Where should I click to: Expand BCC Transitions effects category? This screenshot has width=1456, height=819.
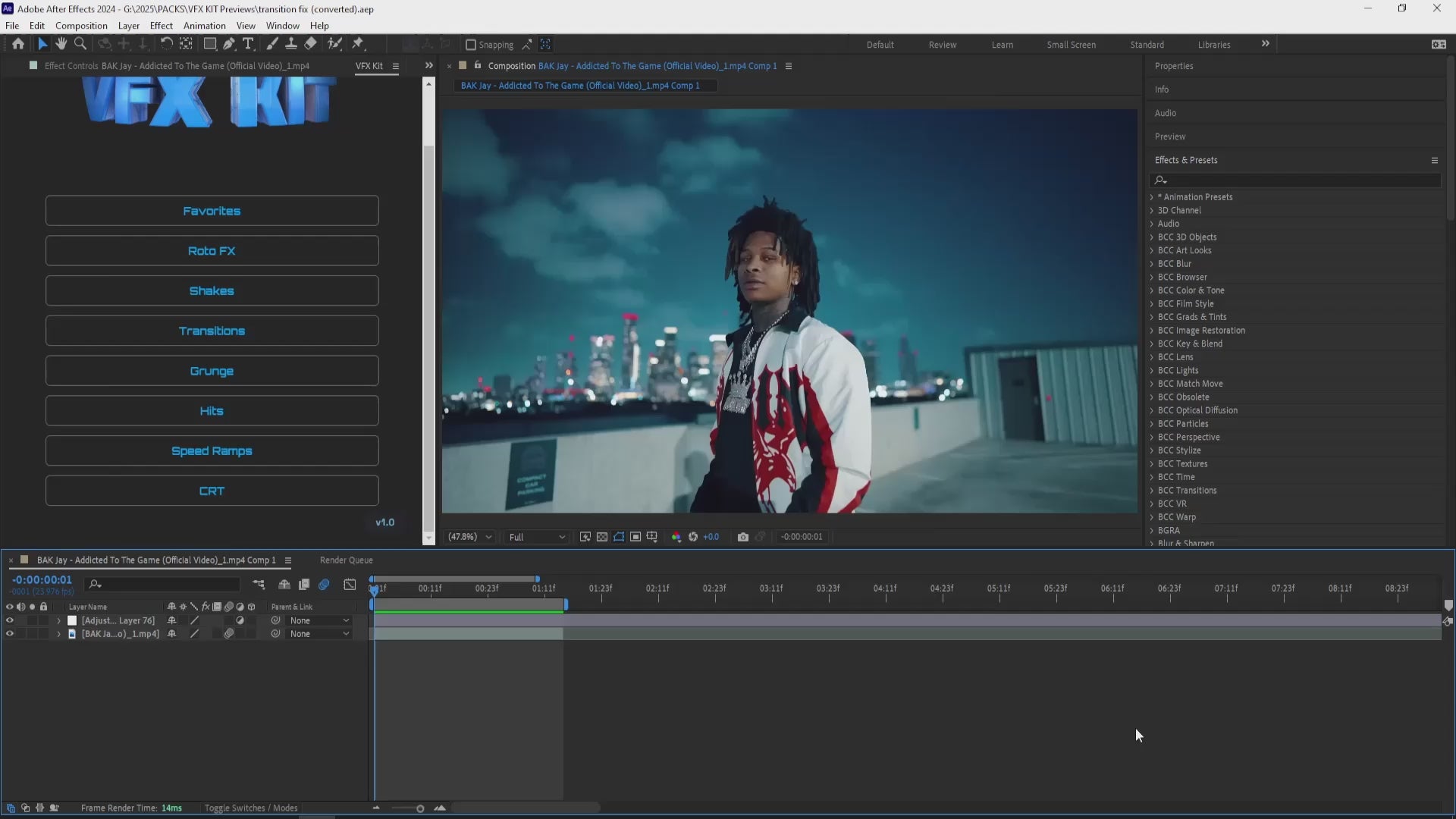[1152, 491]
